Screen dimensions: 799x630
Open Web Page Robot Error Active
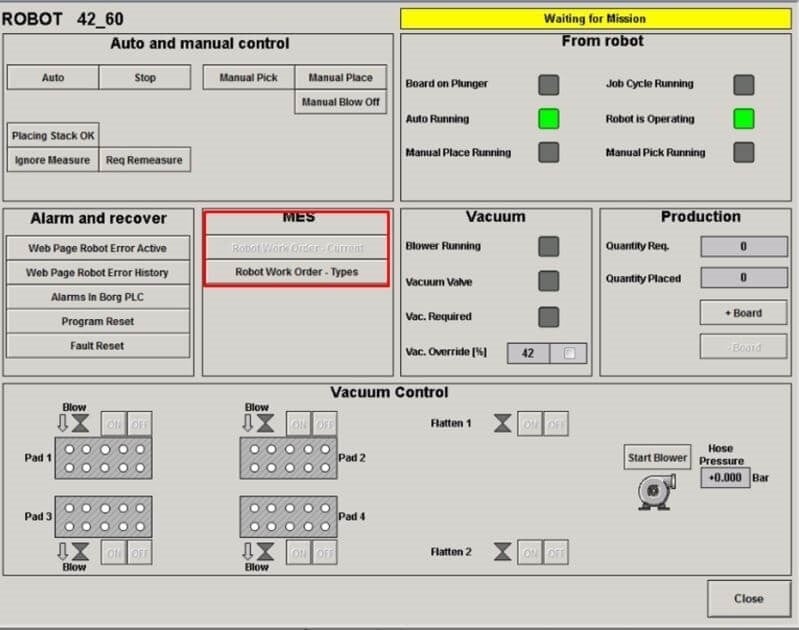(97, 248)
